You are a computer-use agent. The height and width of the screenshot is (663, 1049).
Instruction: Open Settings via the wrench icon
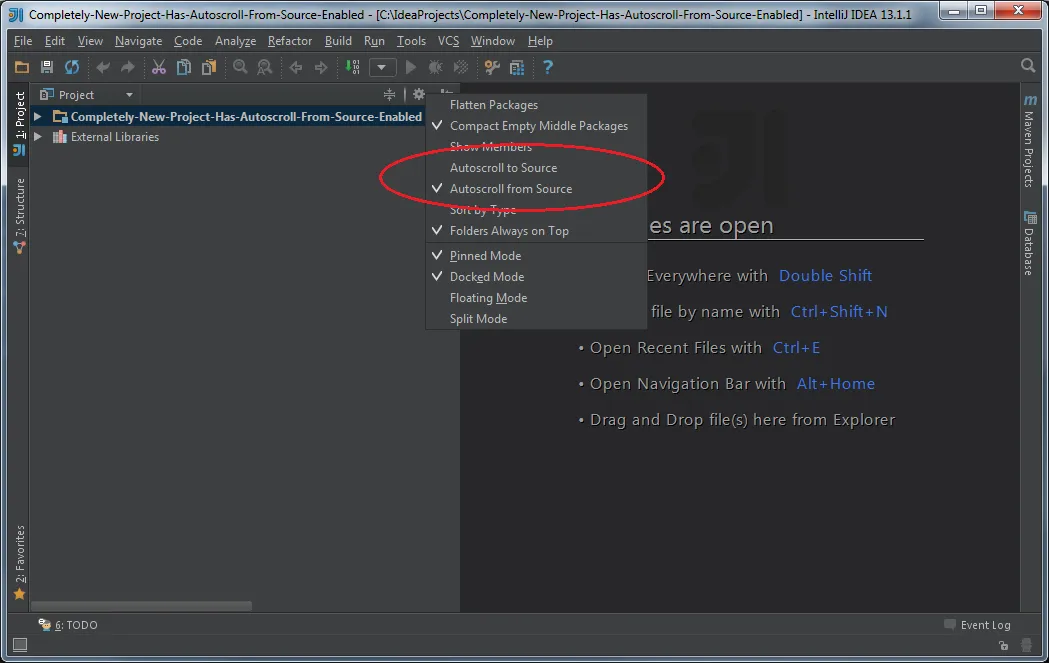tap(492, 67)
